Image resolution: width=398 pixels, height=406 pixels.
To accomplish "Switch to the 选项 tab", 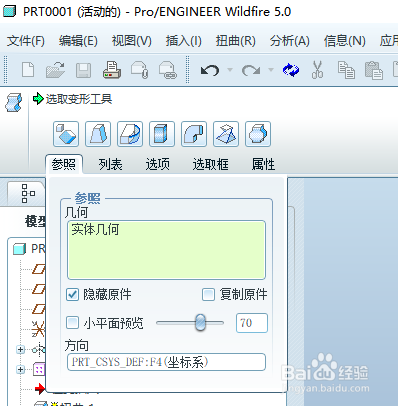I will click(x=157, y=164).
